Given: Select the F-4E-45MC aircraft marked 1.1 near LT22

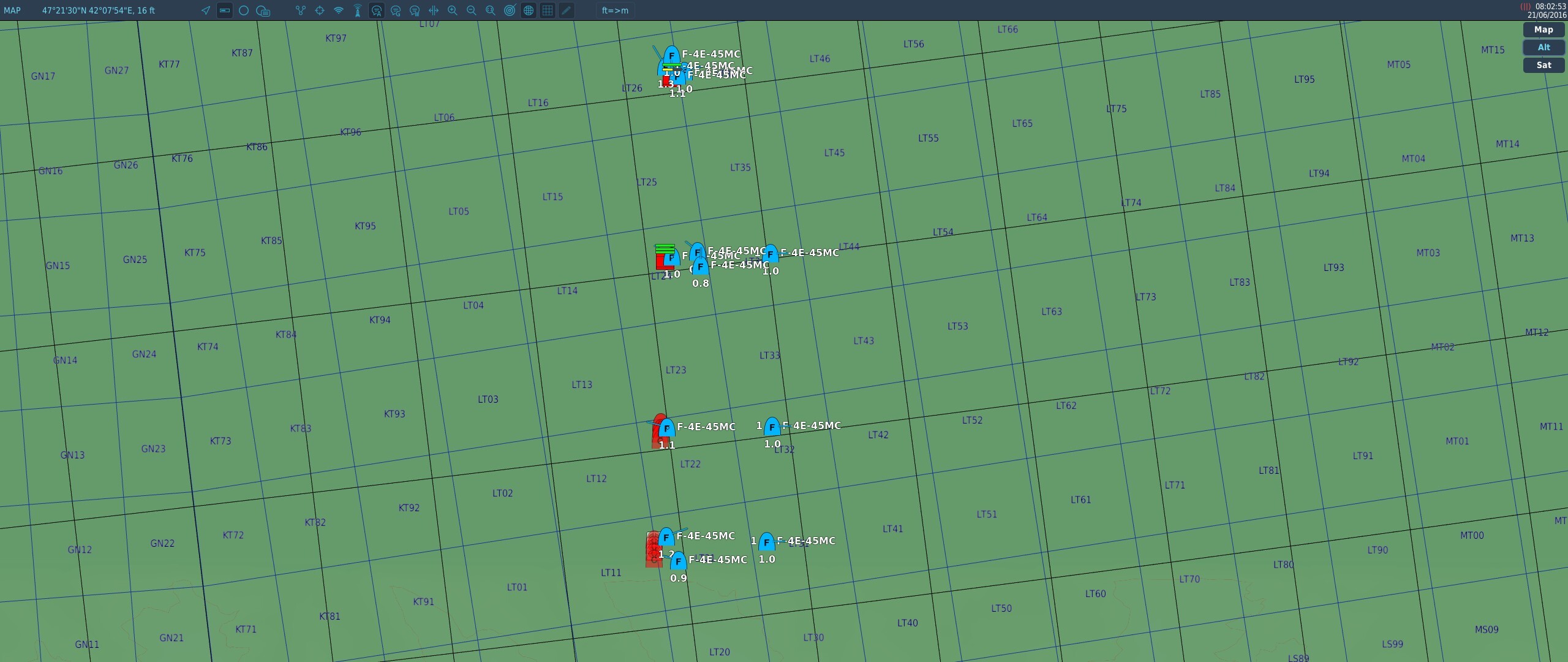Looking at the screenshot, I should pos(666,428).
